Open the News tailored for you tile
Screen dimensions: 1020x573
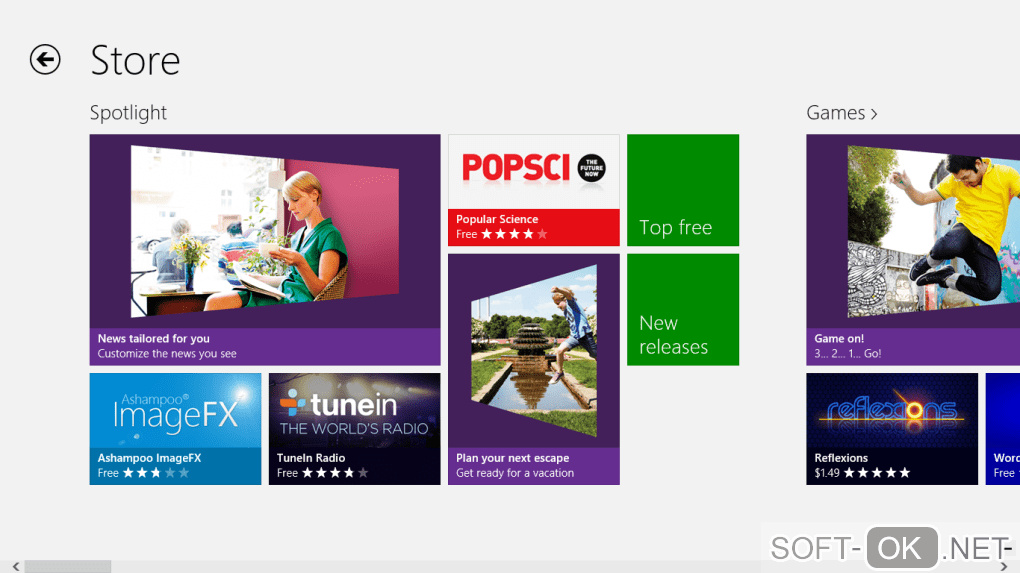click(265, 250)
